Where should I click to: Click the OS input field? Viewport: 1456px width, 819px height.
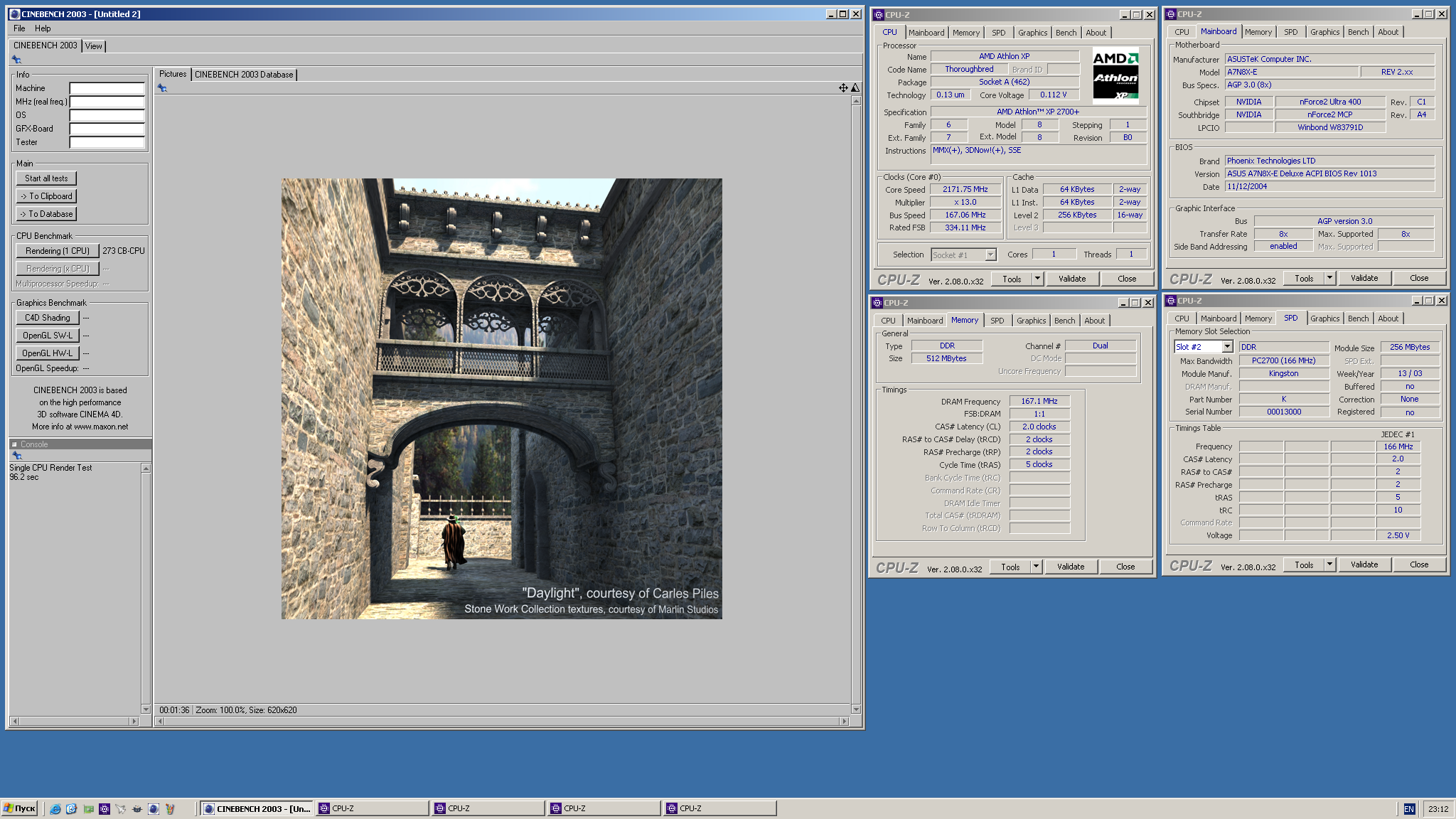[107, 115]
